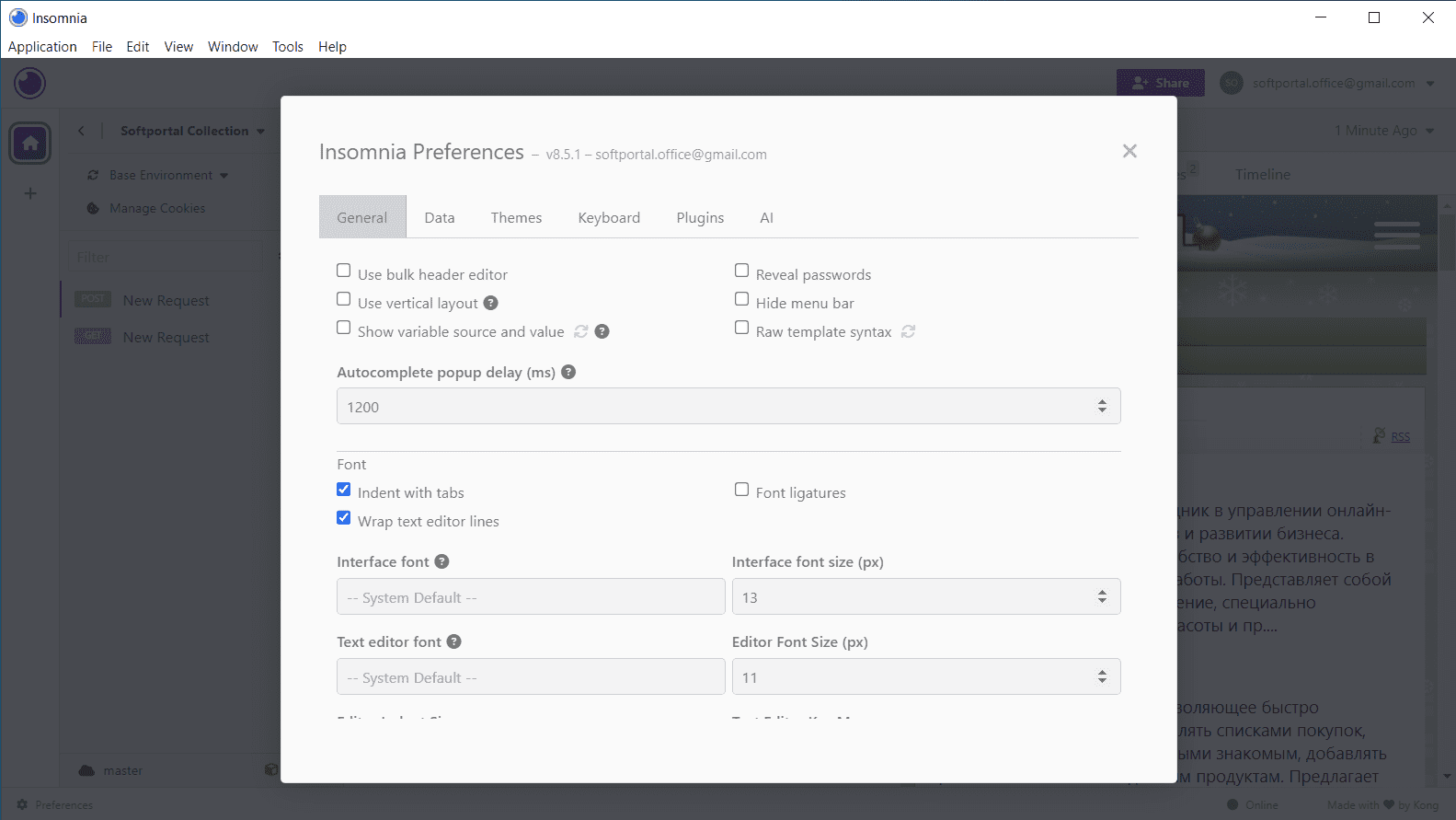Viewport: 1456px width, 820px height.
Task: Adjust the Interface font size stepper
Action: pos(1102,597)
